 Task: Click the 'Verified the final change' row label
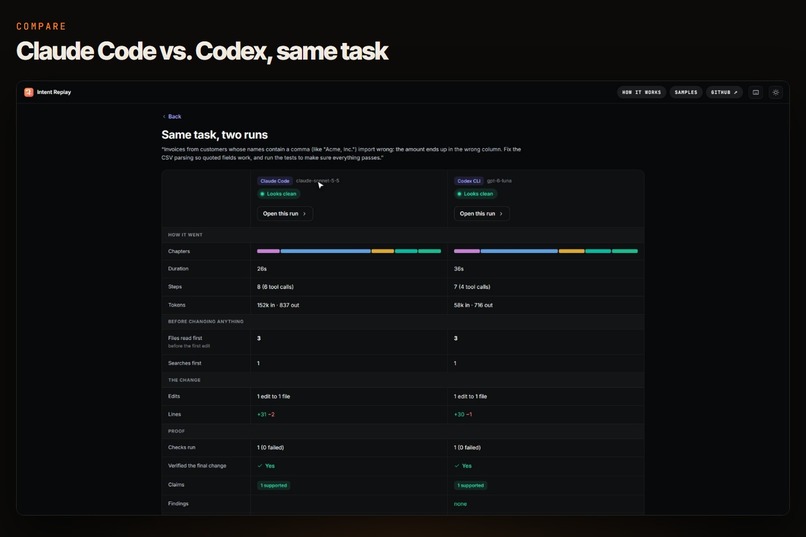tap(197, 466)
